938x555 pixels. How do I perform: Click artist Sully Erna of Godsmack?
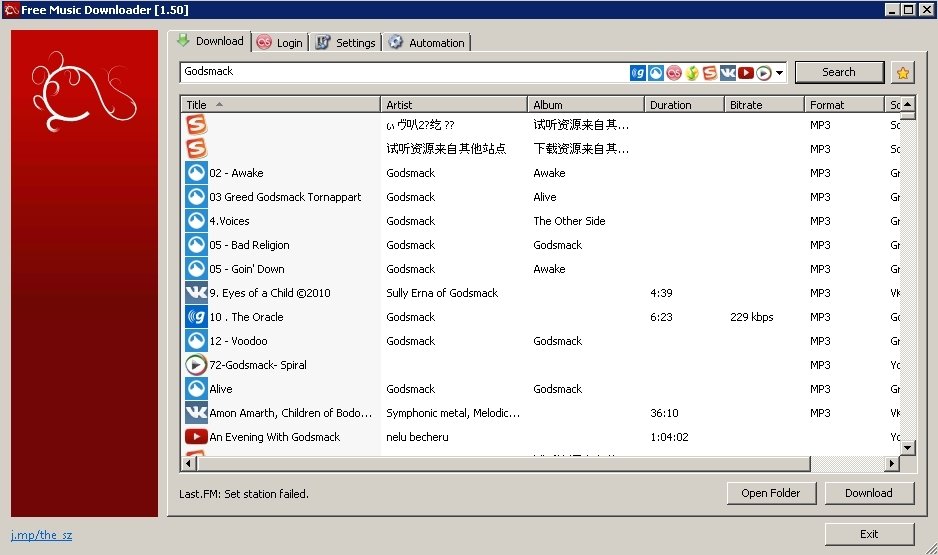point(442,292)
